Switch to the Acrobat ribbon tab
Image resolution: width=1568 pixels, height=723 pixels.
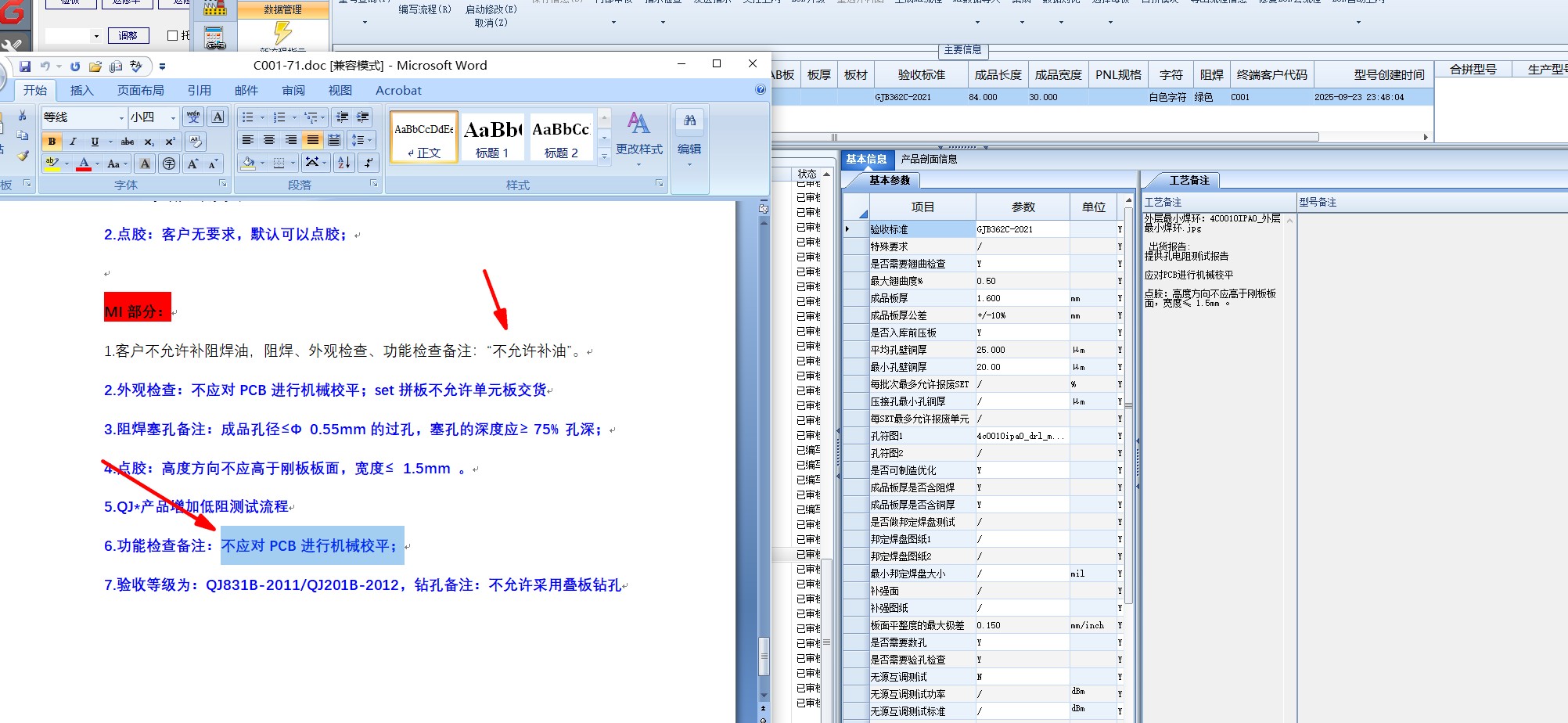pyautogui.click(x=398, y=91)
